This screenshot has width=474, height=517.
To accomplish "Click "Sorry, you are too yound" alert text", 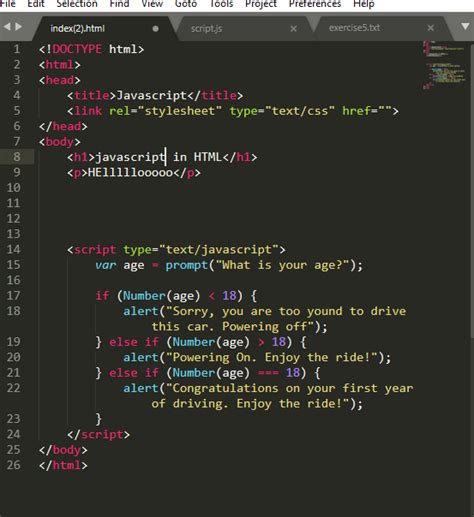I will coord(254,312).
